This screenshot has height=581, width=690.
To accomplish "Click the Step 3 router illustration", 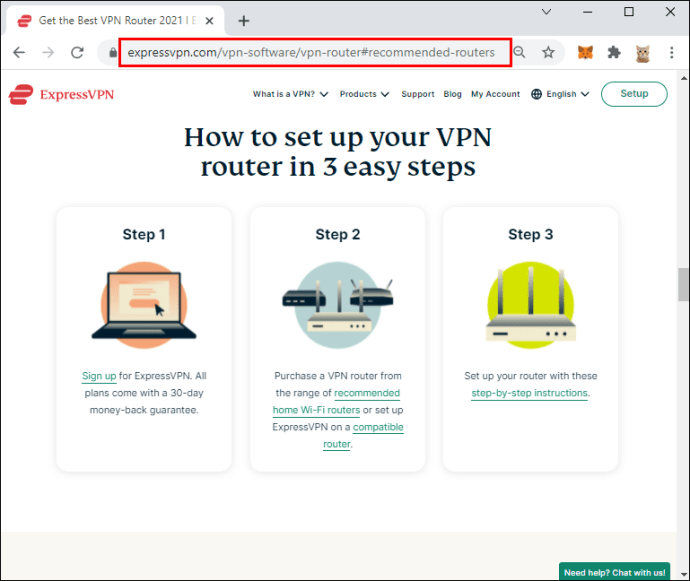I will pyautogui.click(x=531, y=305).
